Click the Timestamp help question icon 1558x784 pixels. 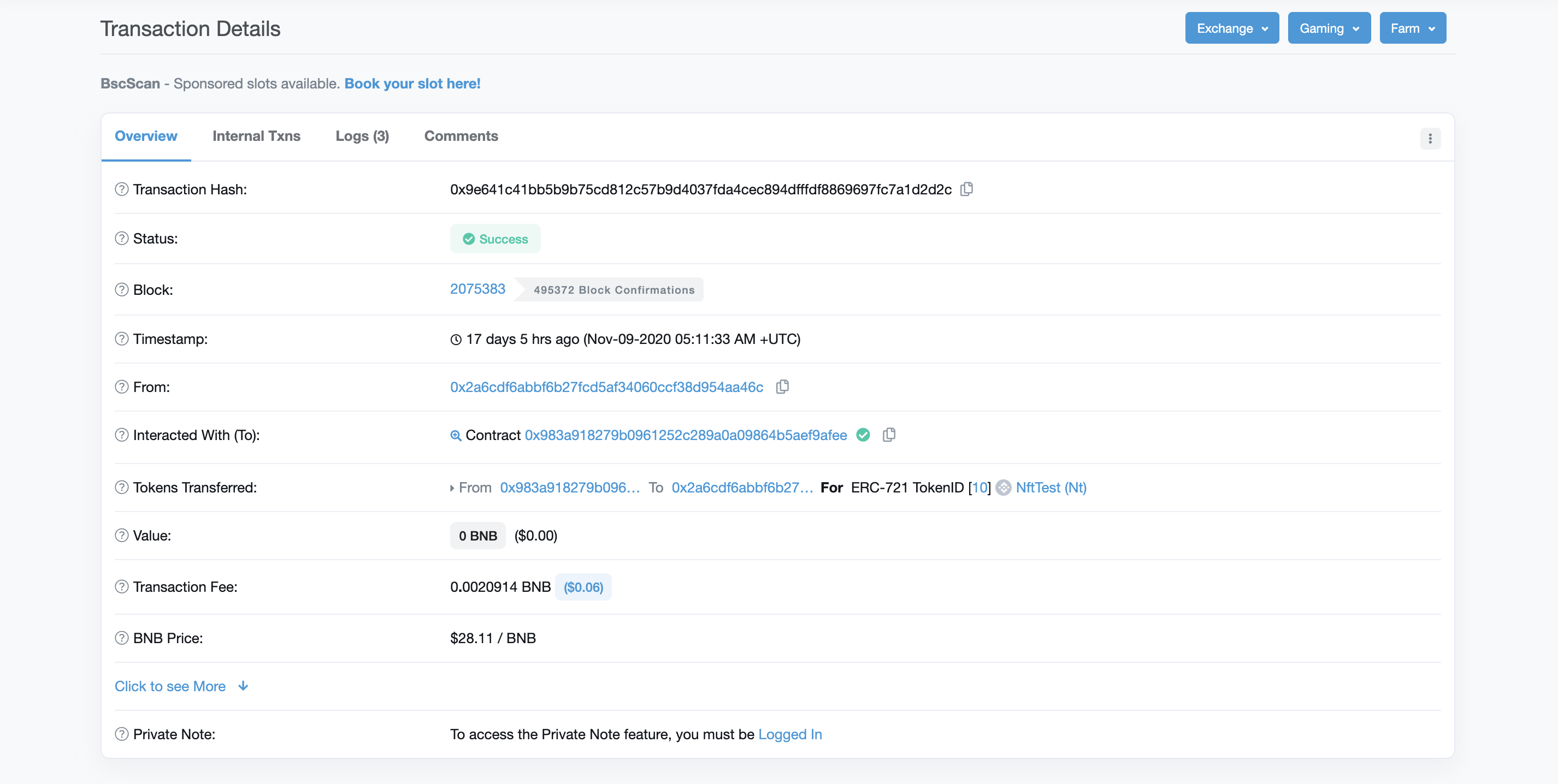(122, 339)
